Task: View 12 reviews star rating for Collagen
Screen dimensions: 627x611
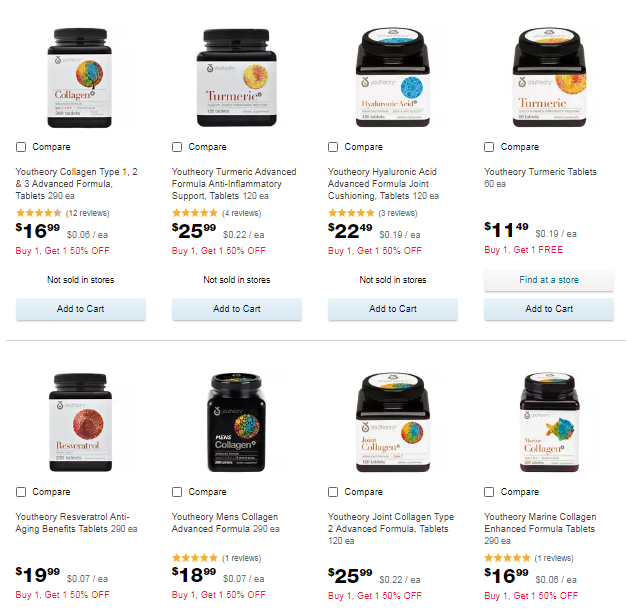Action: coord(62,213)
